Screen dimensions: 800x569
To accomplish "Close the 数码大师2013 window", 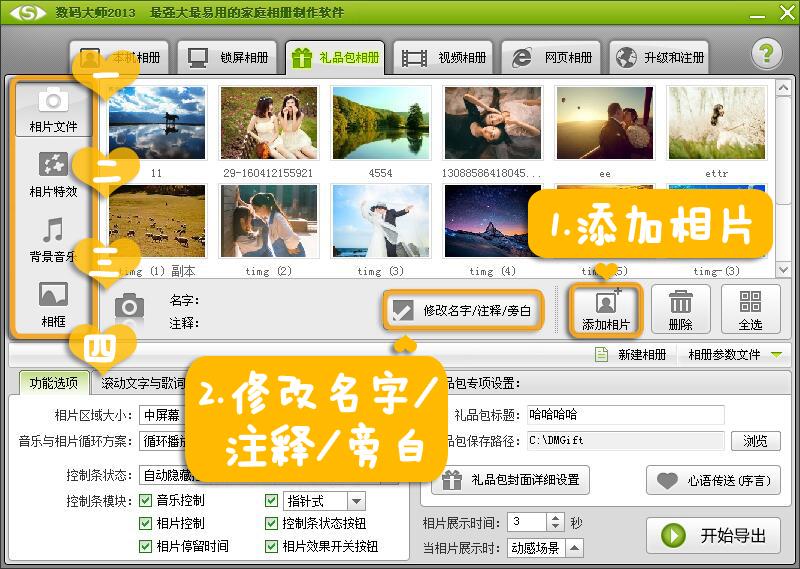I will [x=787, y=12].
